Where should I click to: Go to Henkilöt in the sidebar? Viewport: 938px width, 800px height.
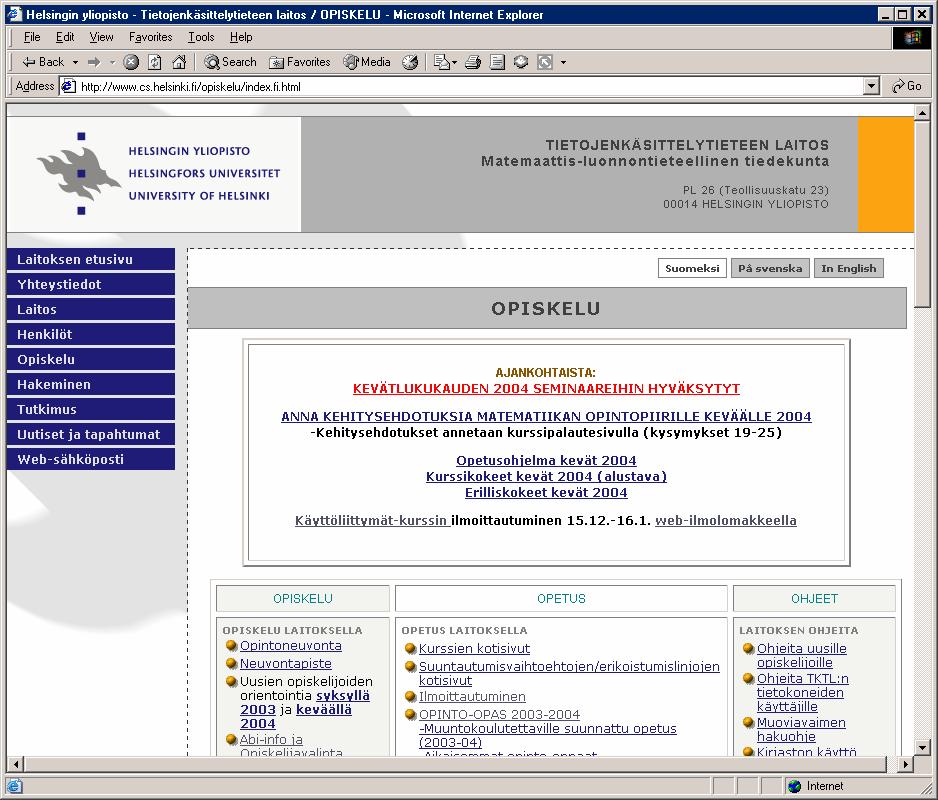(x=91, y=334)
